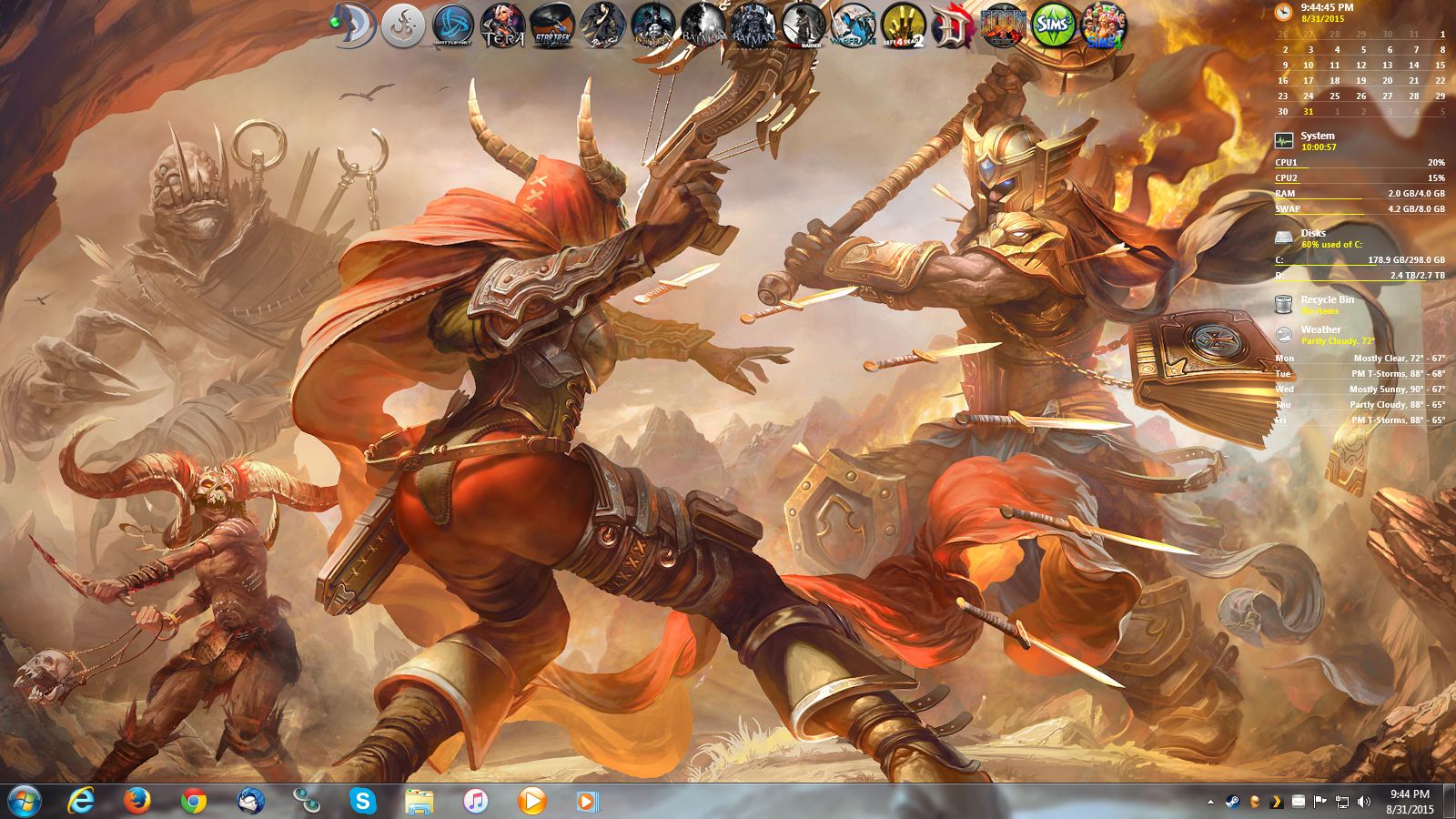This screenshot has height=819, width=1456.
Task: Click Thu forecast 'Partly Cloudy' row
Action: point(1360,405)
